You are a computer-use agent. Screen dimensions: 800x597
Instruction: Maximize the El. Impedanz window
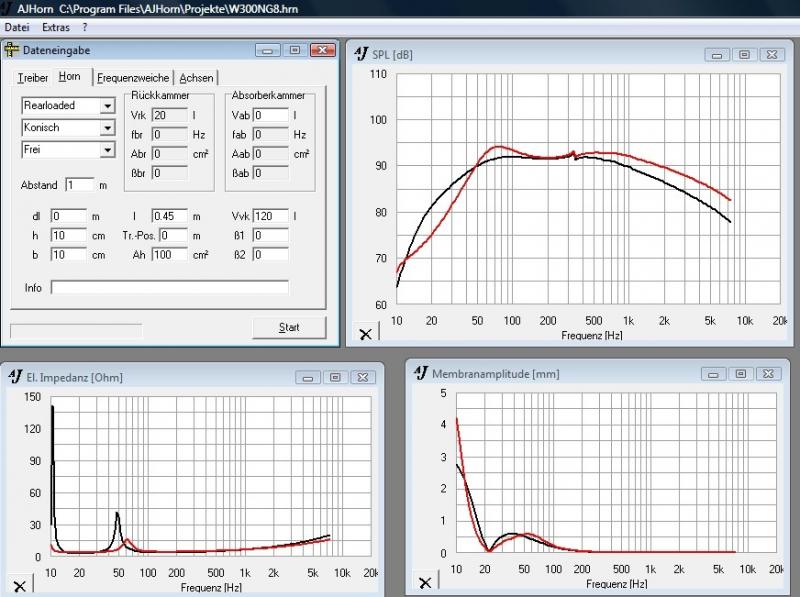(335, 378)
